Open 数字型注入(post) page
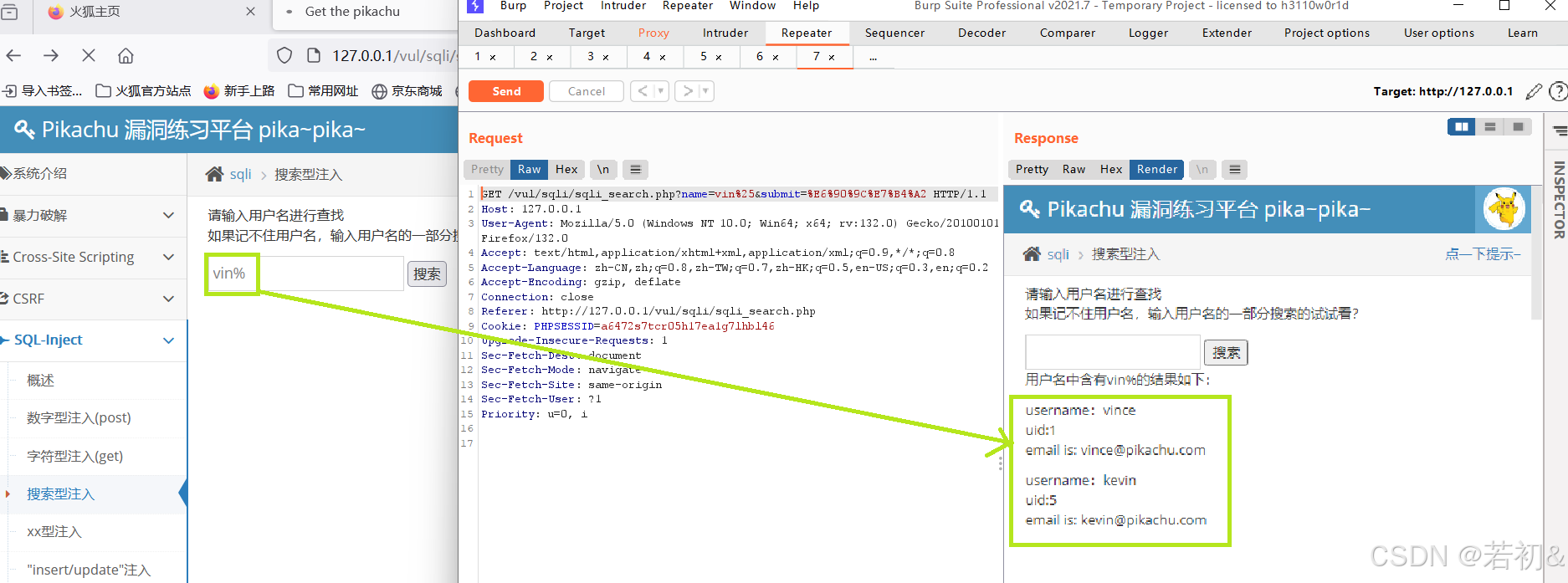Viewport: 1568px width, 583px height. point(79,418)
